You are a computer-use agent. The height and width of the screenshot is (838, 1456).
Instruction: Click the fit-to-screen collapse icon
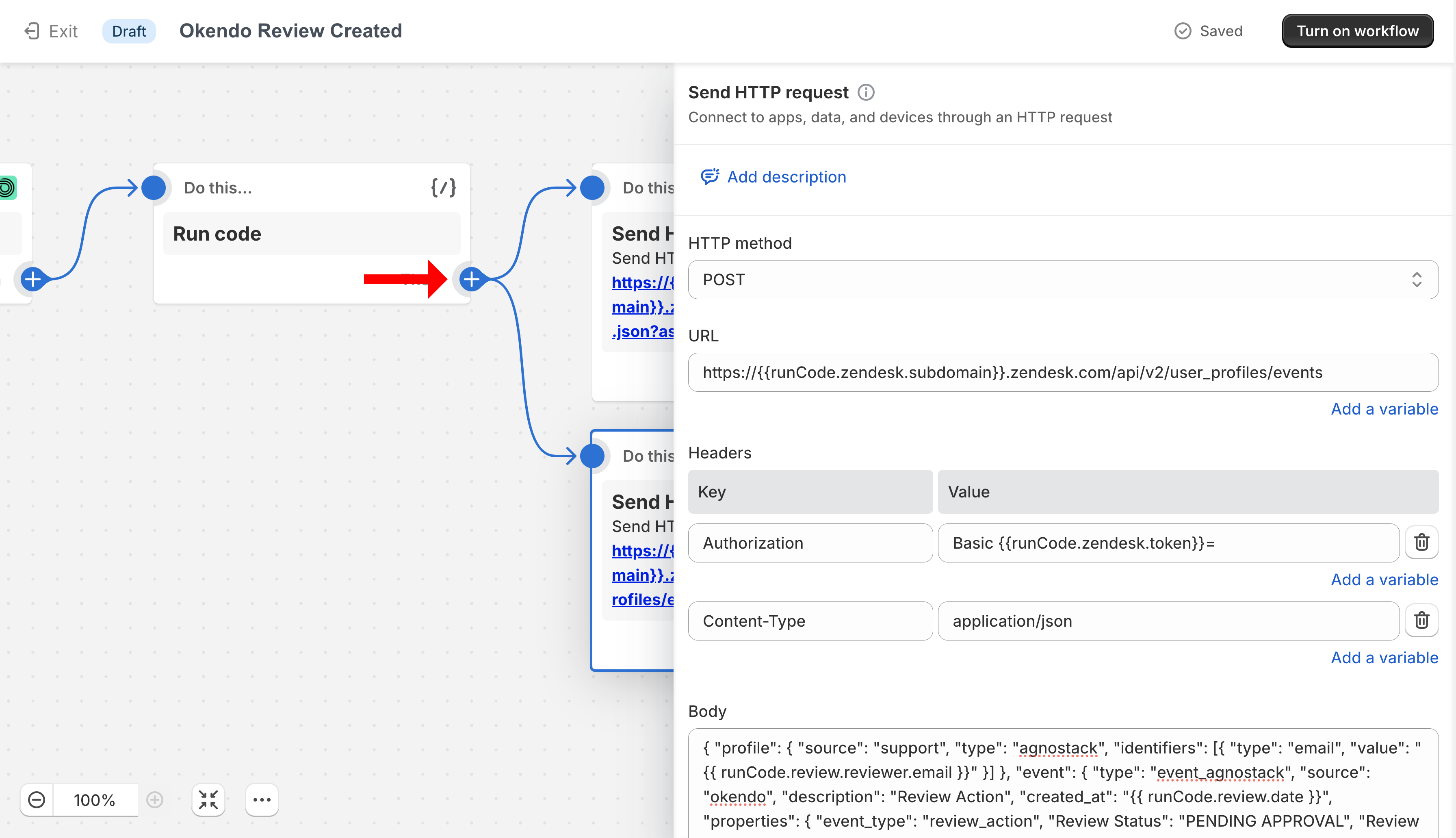click(208, 799)
